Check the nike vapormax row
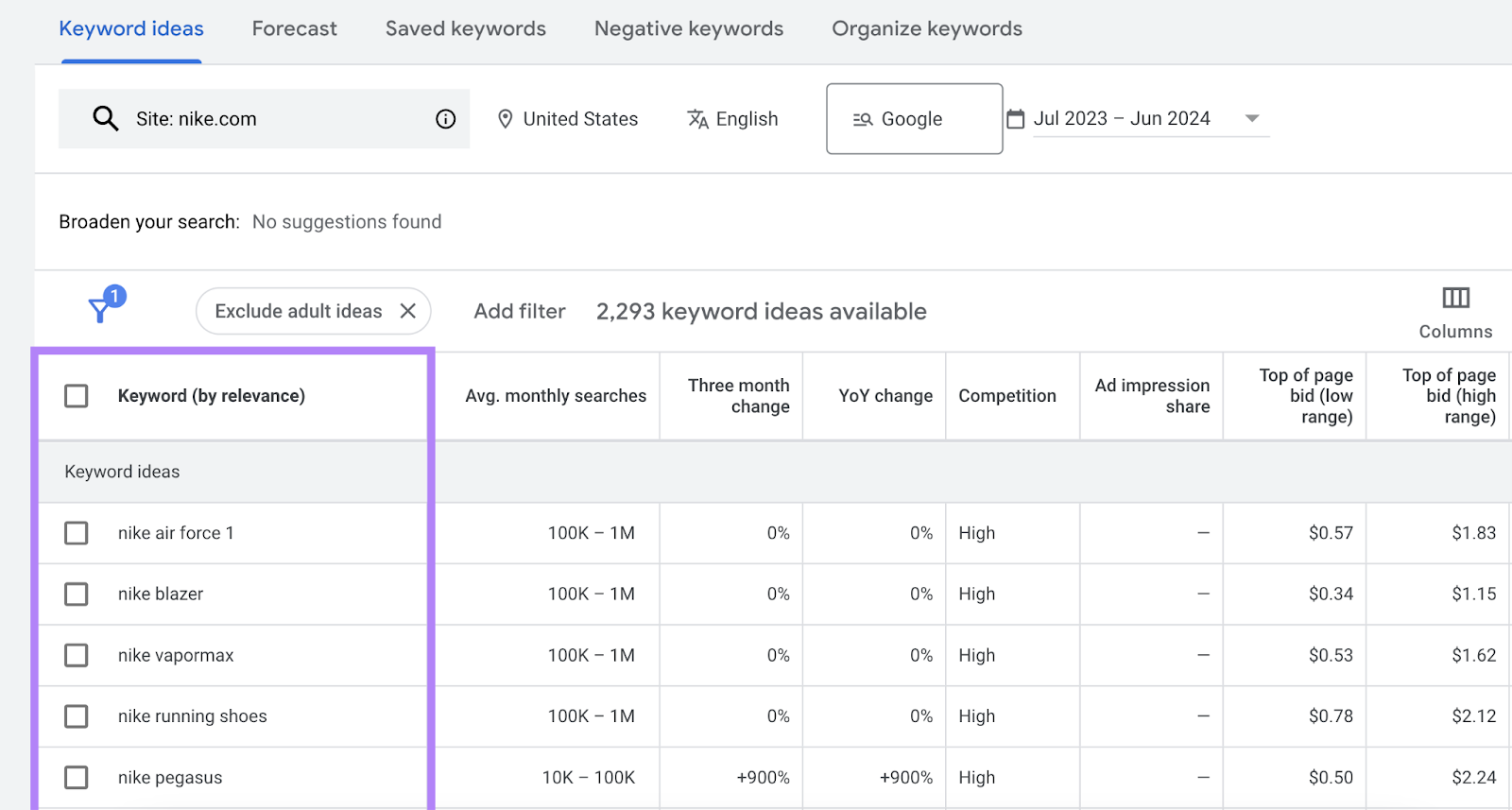The height and width of the screenshot is (810, 1512). point(77,656)
